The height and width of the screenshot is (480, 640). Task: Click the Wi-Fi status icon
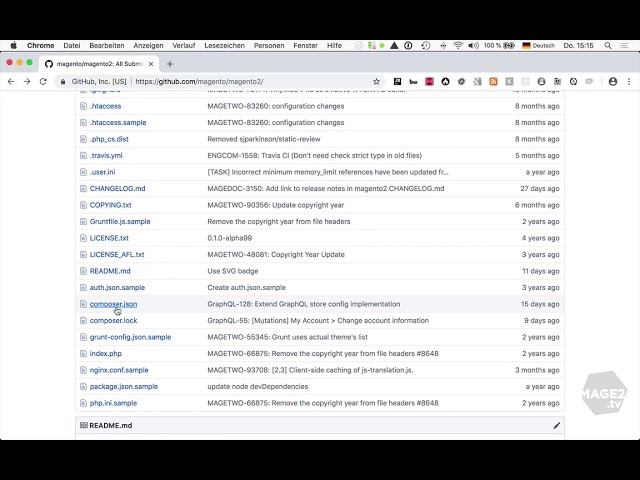point(458,45)
